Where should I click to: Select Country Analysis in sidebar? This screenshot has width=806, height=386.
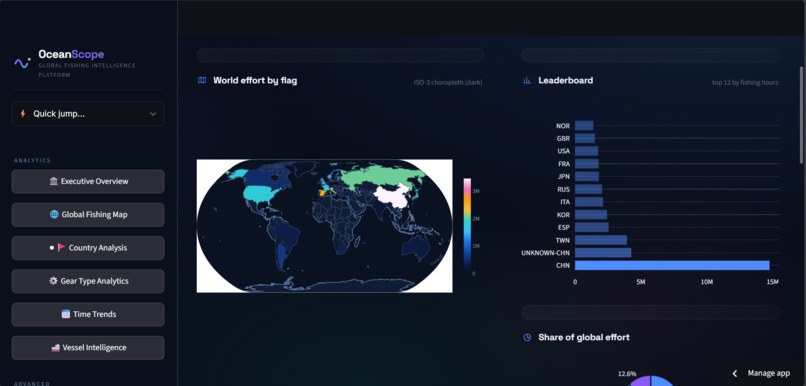pyautogui.click(x=88, y=248)
